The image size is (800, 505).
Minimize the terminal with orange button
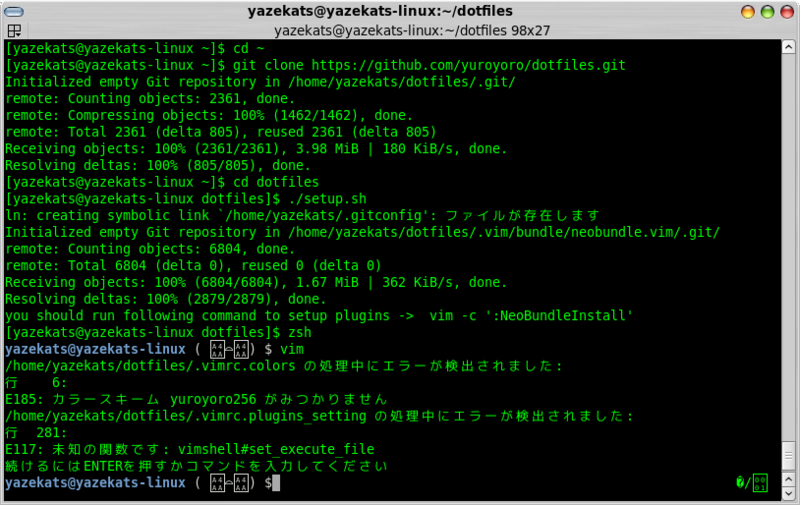(747, 12)
